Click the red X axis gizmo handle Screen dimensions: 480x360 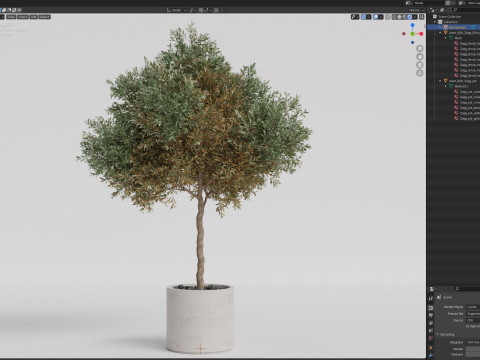tap(421, 34)
